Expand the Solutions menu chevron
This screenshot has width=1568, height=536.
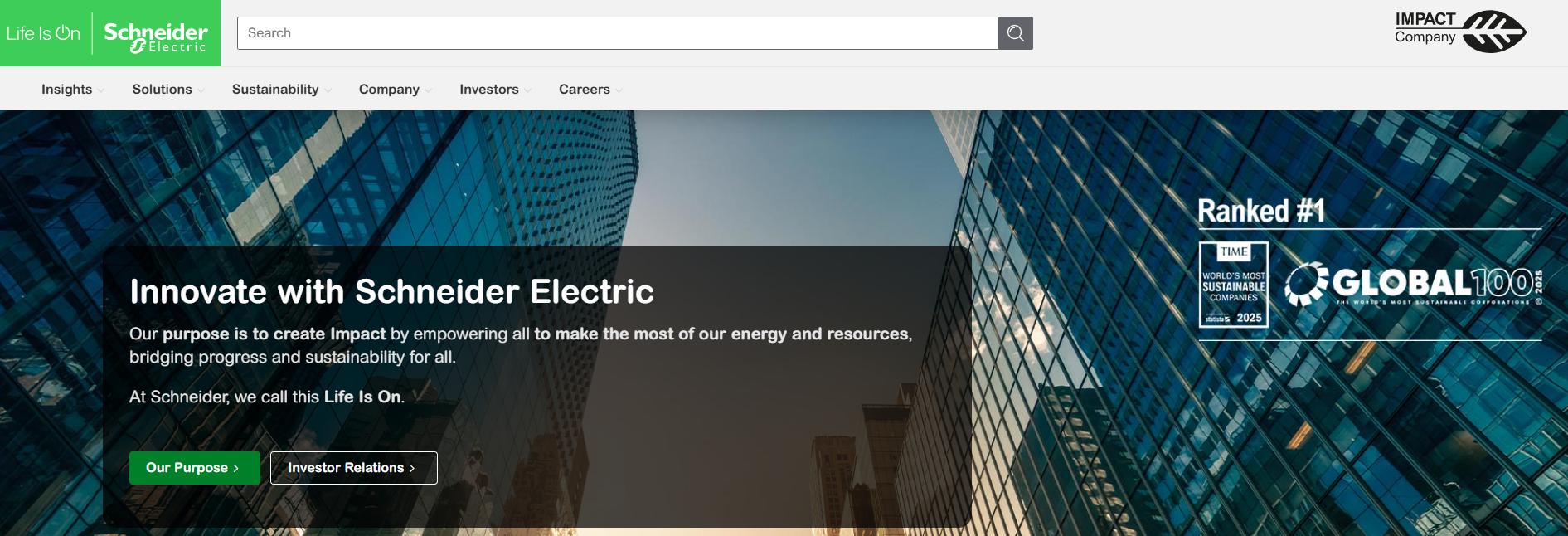(201, 90)
